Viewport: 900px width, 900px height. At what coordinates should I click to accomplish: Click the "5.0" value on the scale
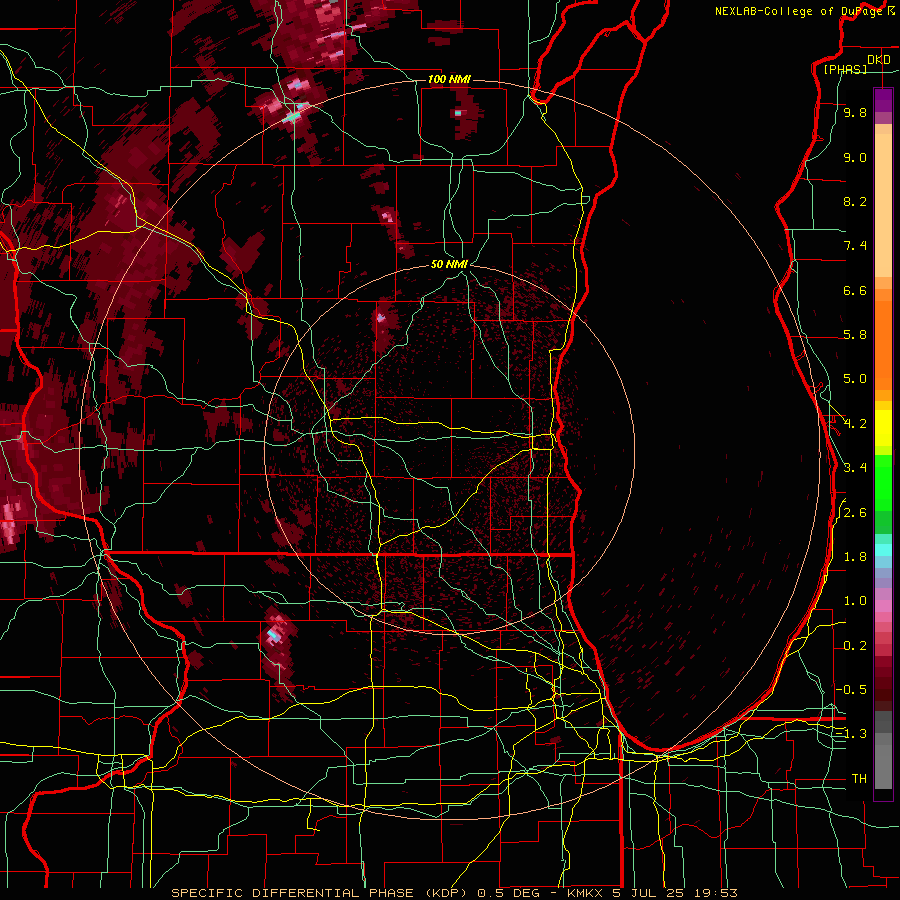point(855,379)
